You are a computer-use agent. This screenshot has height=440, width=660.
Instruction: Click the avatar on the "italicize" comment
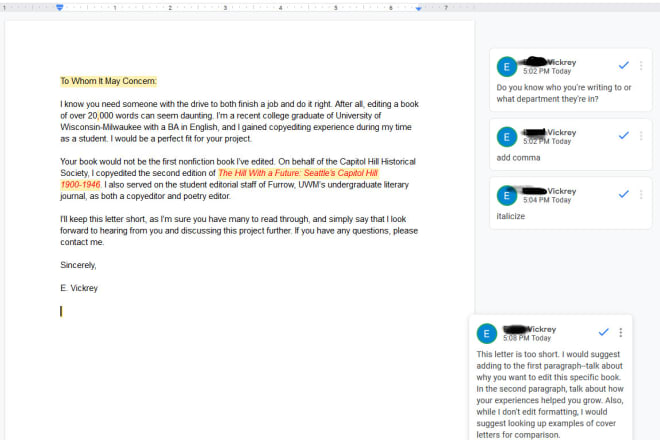click(507, 194)
